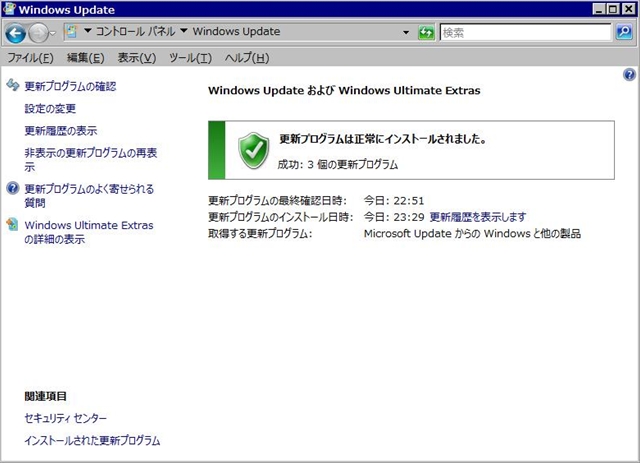Click the search magnifier button
Image resolution: width=640 pixels, height=463 pixels.
pos(624,32)
